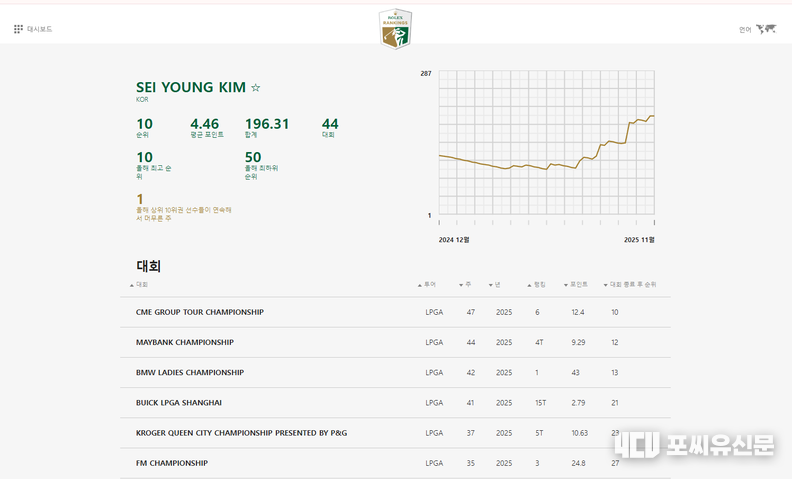Click the ranking line chart peak
This screenshot has width=792, height=479.
tap(651, 117)
